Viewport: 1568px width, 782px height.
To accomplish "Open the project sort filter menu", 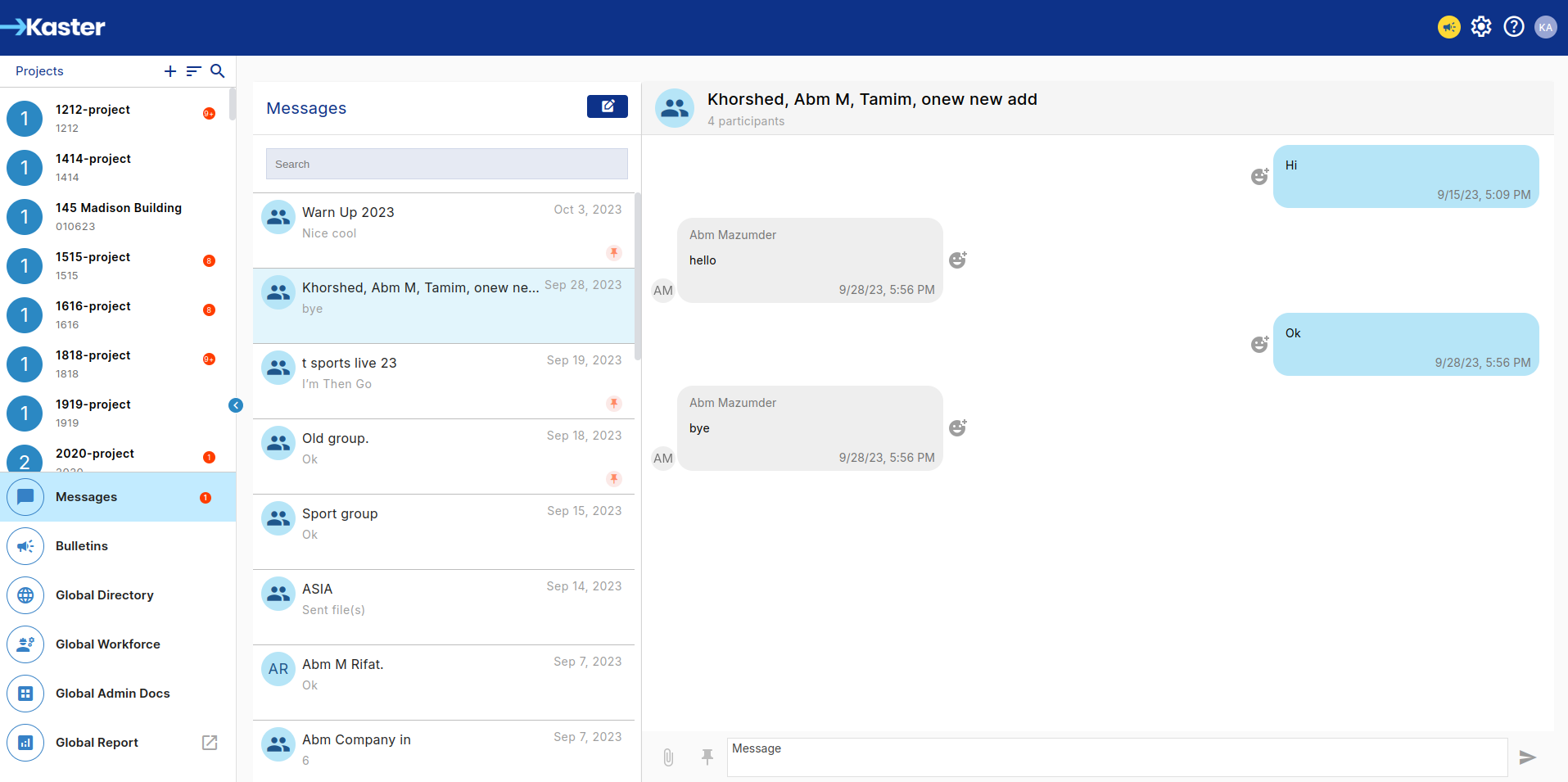I will 194,71.
